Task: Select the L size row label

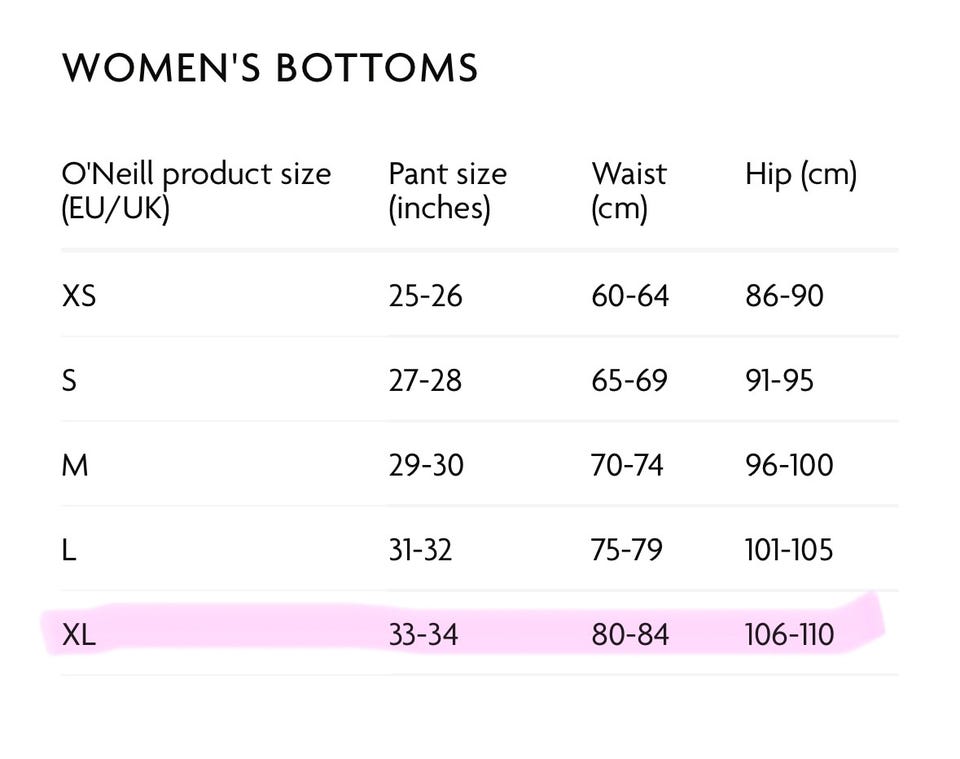Action: [69, 550]
